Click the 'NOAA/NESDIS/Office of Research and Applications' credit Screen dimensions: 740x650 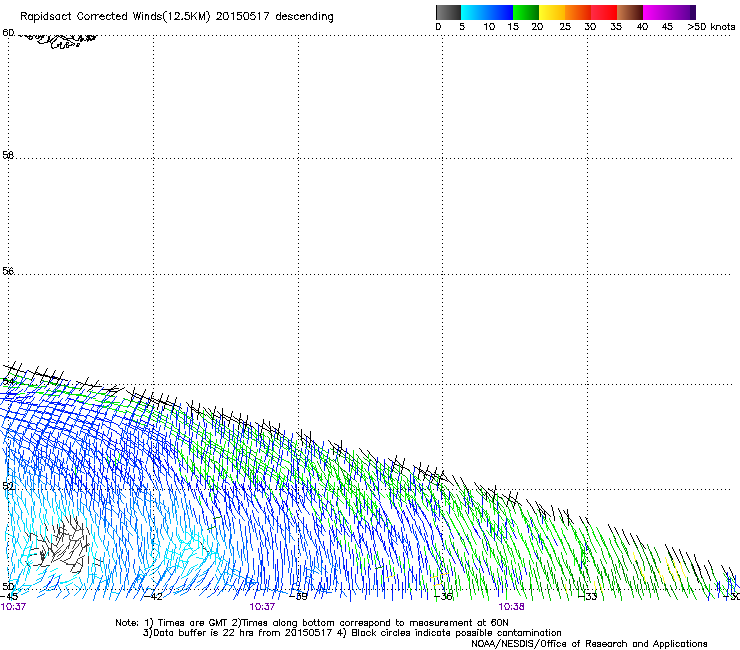589,644
